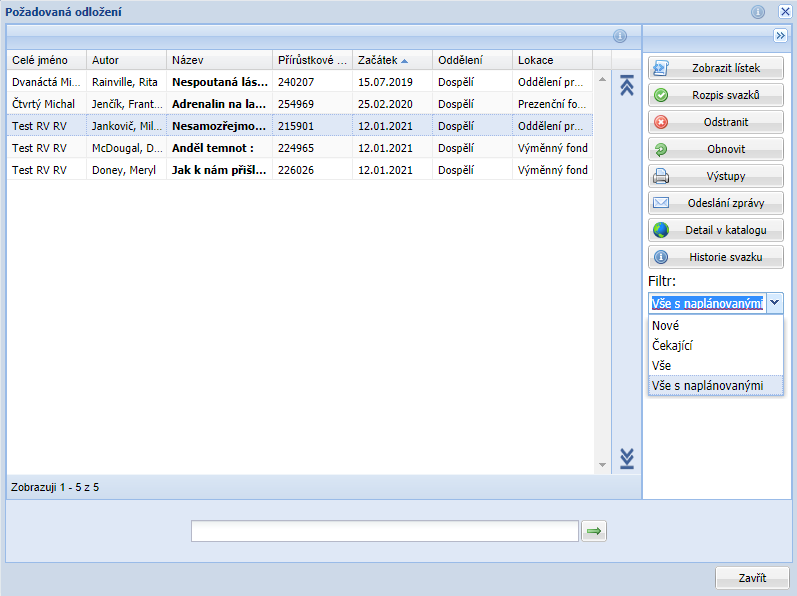This screenshot has height=596, width=797.
Task: Collapse the right side panel
Action: click(x=780, y=35)
